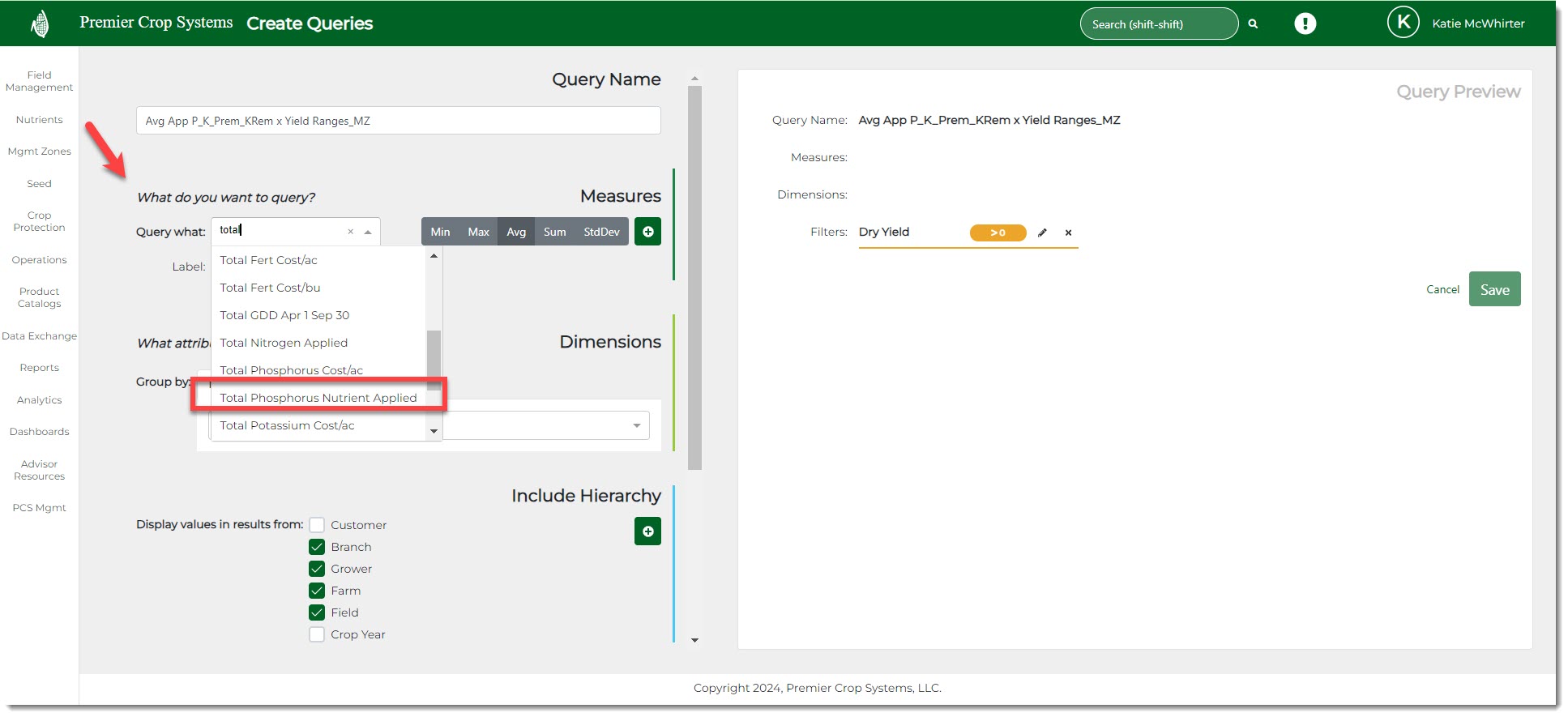Remove the Dry Yield filter

pyautogui.click(x=1068, y=233)
